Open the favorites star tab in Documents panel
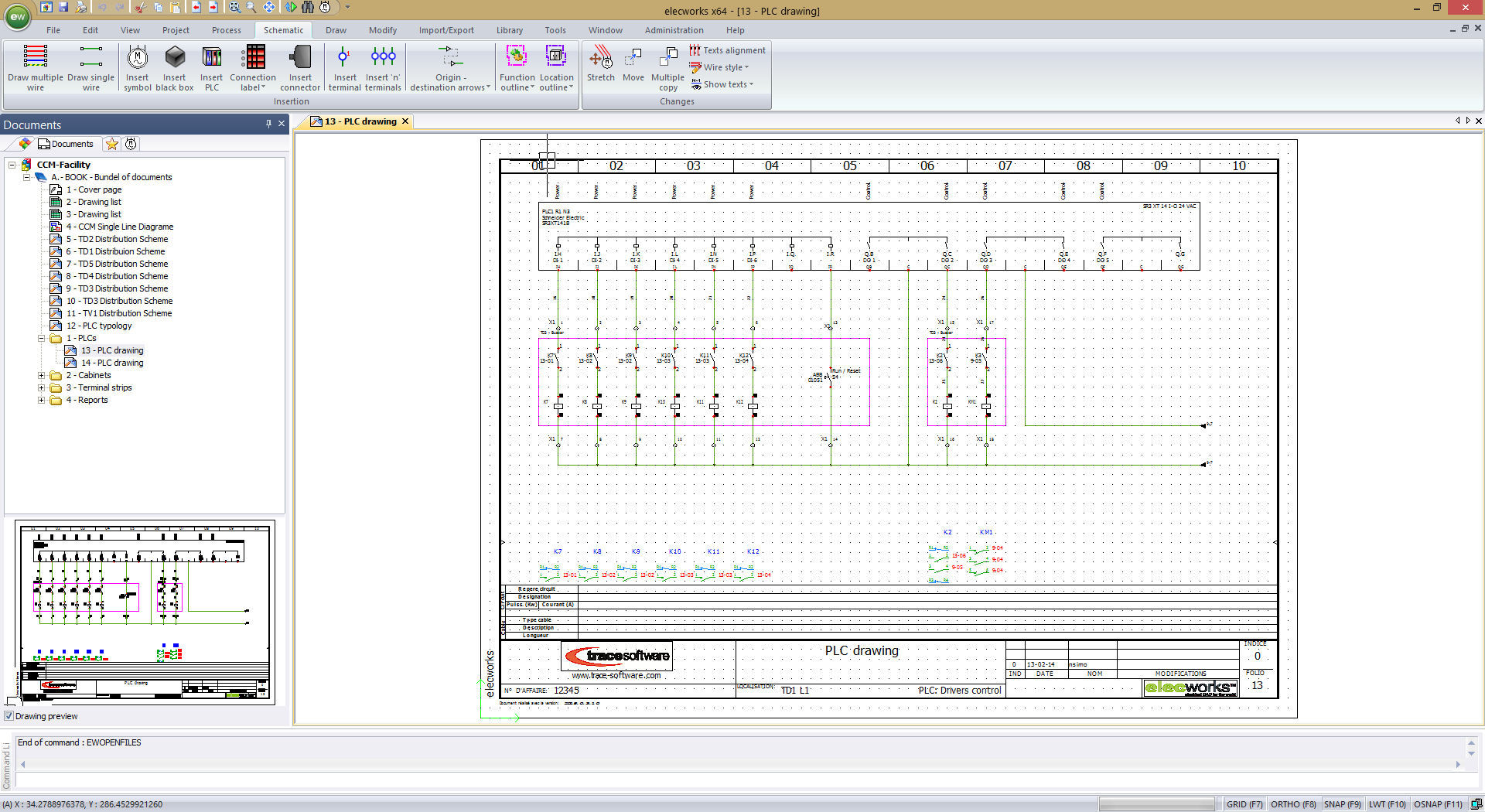The height and width of the screenshot is (812, 1485). tap(111, 144)
